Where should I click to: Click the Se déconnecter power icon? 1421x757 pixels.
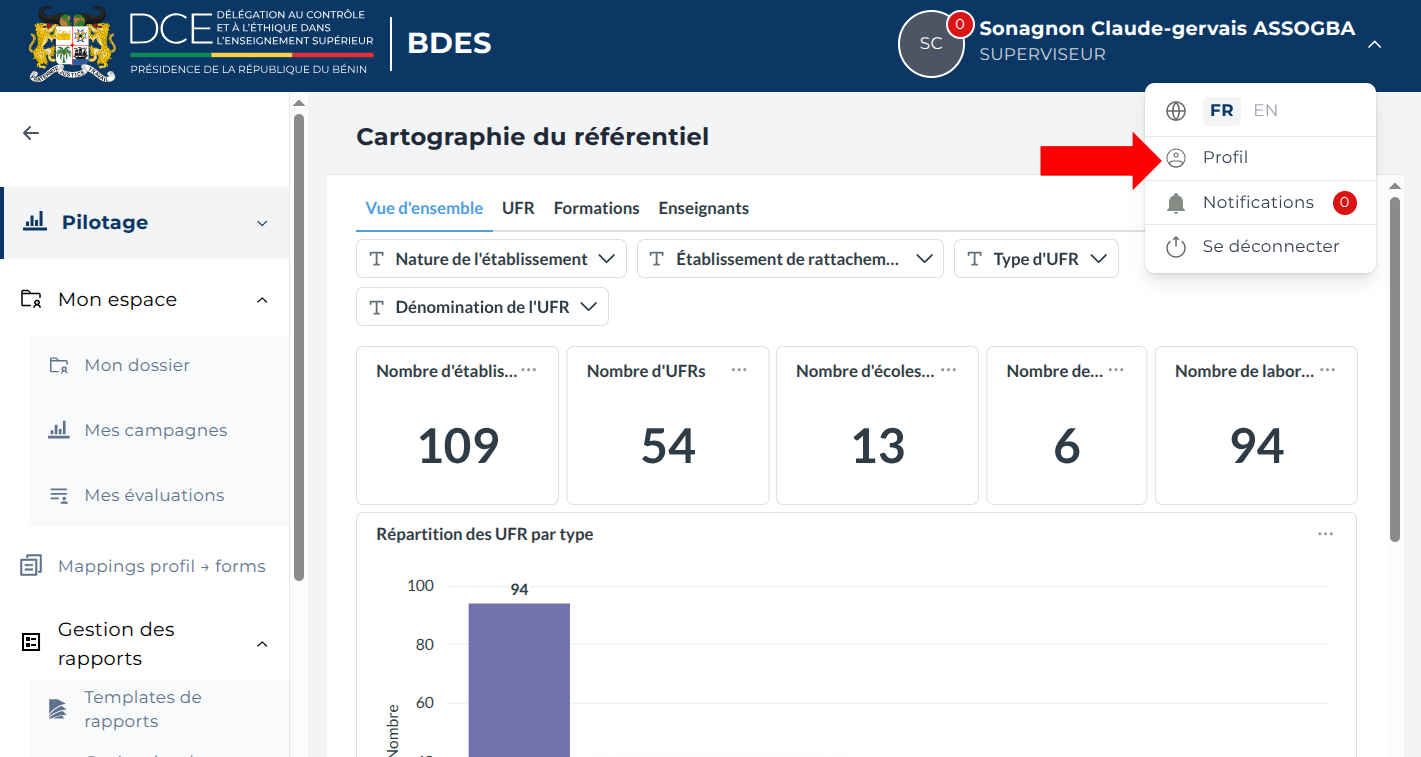click(1176, 246)
